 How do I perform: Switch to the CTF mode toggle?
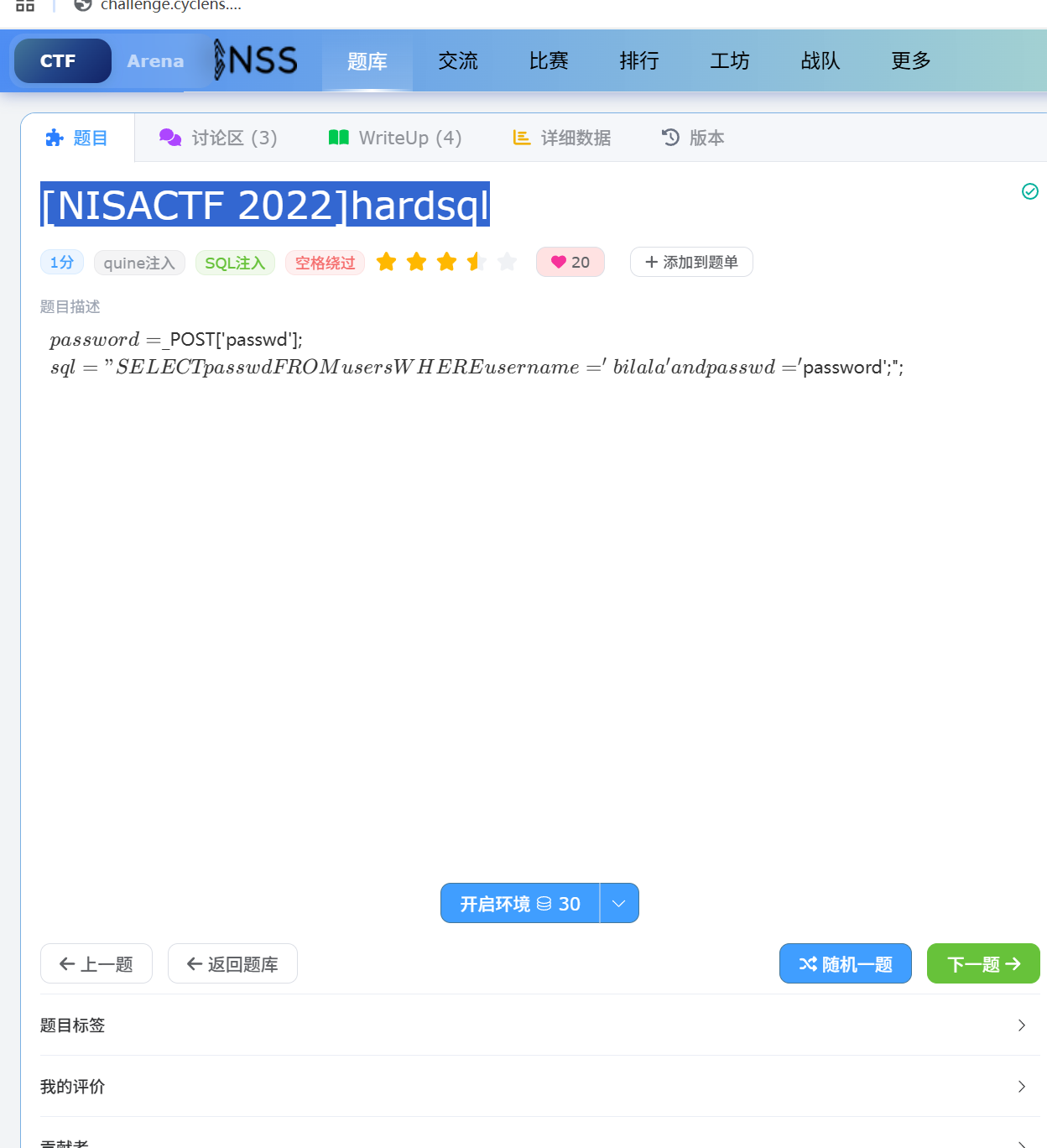(x=59, y=61)
